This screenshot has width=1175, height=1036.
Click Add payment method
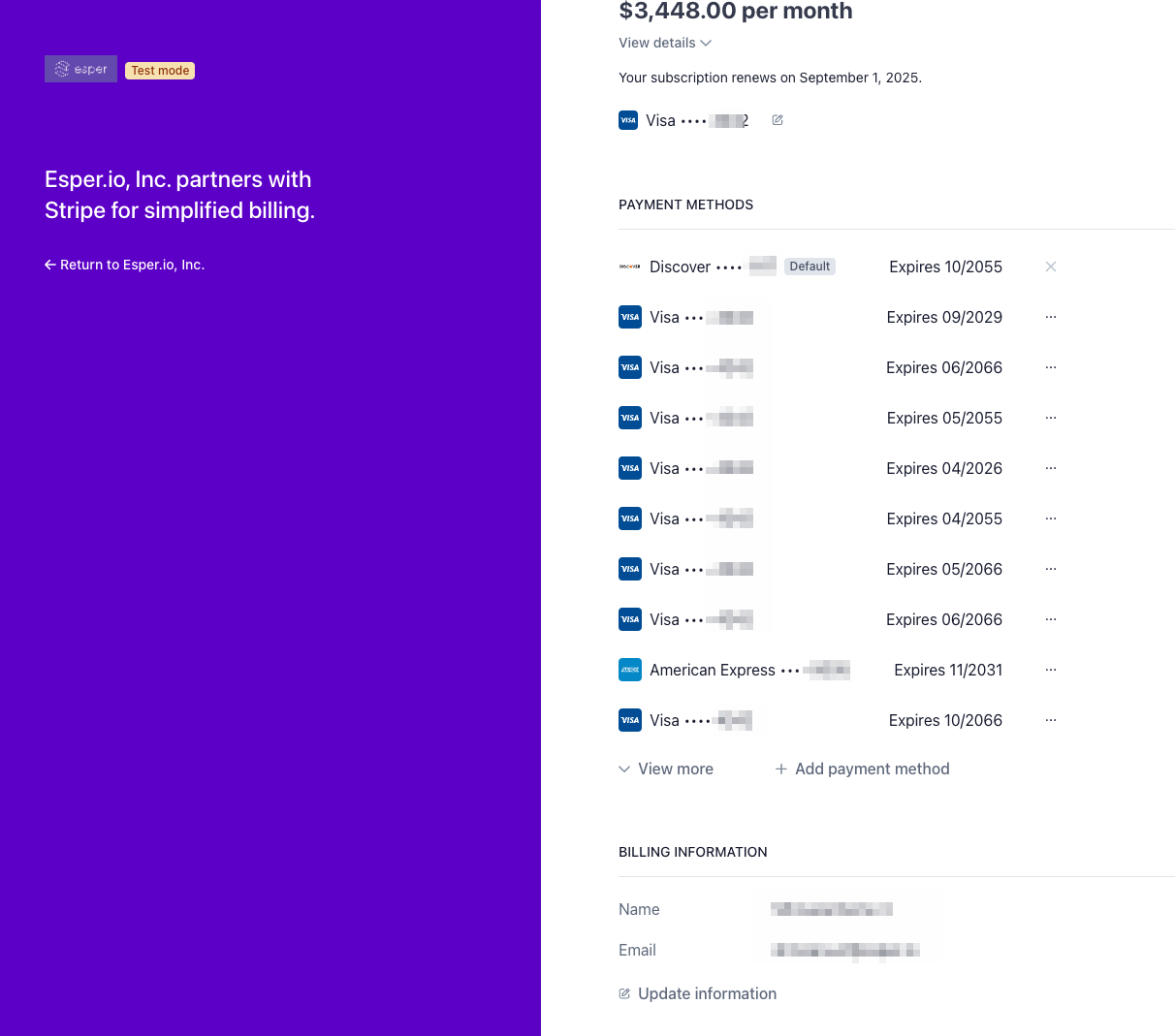coord(872,769)
